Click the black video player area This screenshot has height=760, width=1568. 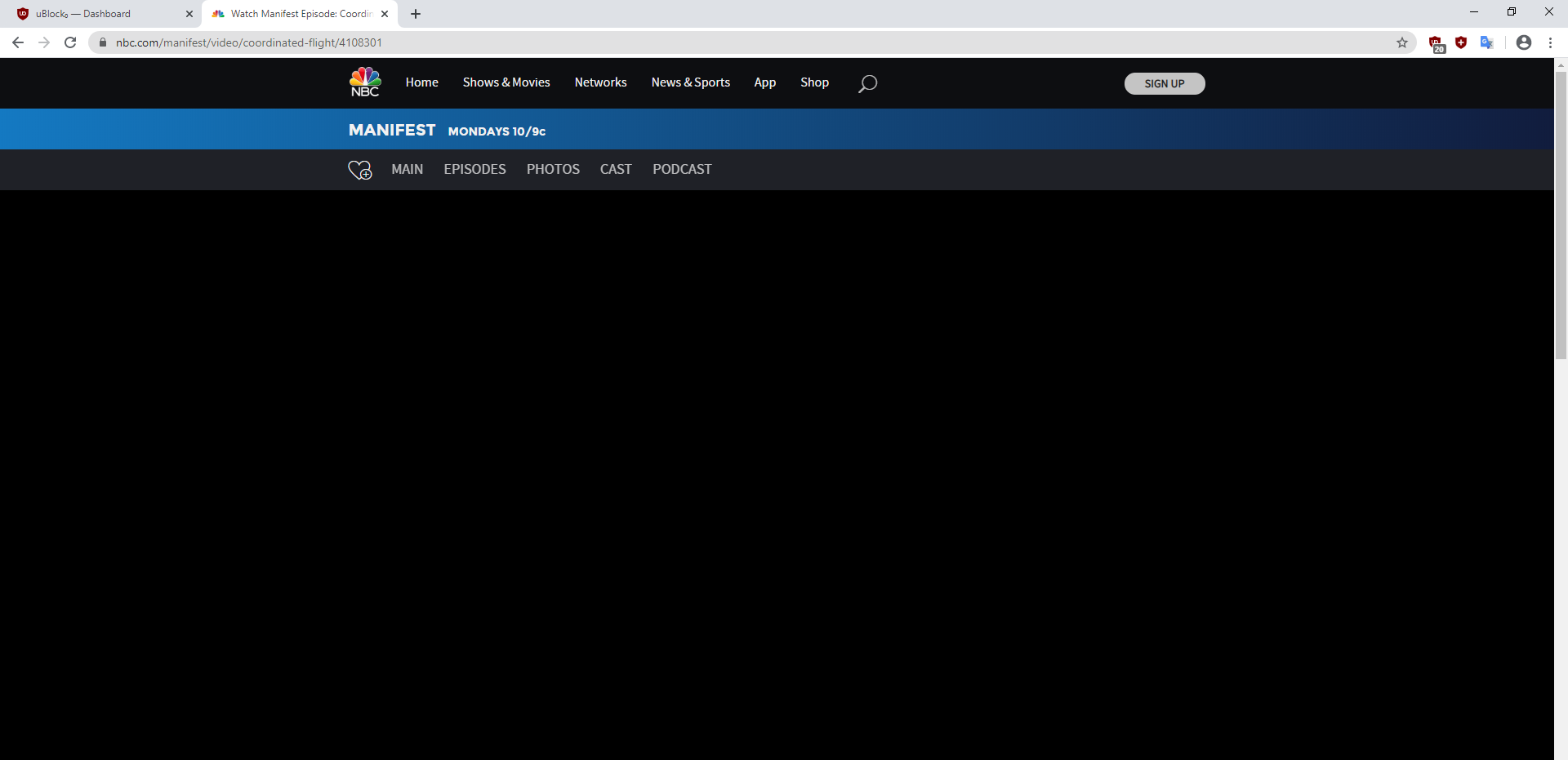click(x=777, y=475)
